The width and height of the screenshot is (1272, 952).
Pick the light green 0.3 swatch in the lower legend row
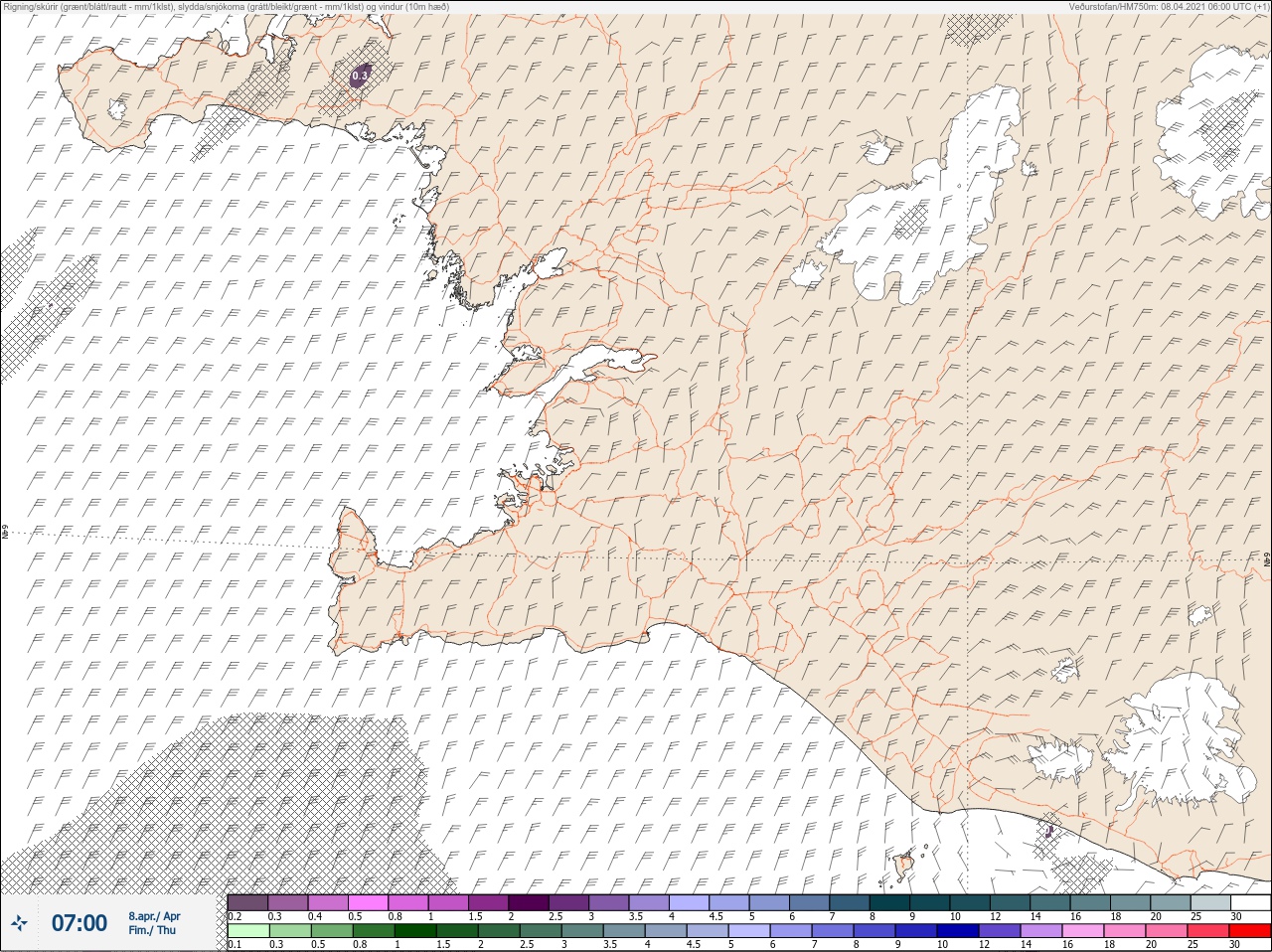[290, 931]
